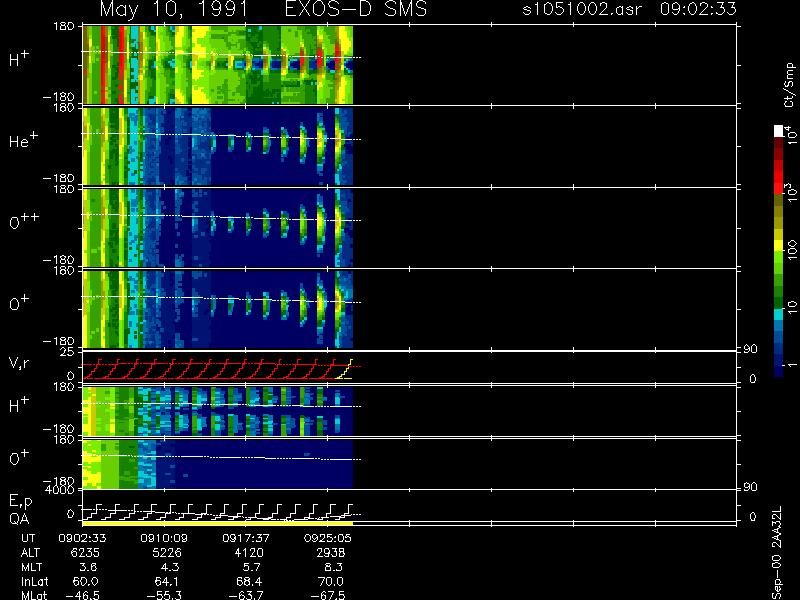This screenshot has width=800, height=600.
Task: Click the MLat value '-67.5'
Action: [x=328, y=595]
